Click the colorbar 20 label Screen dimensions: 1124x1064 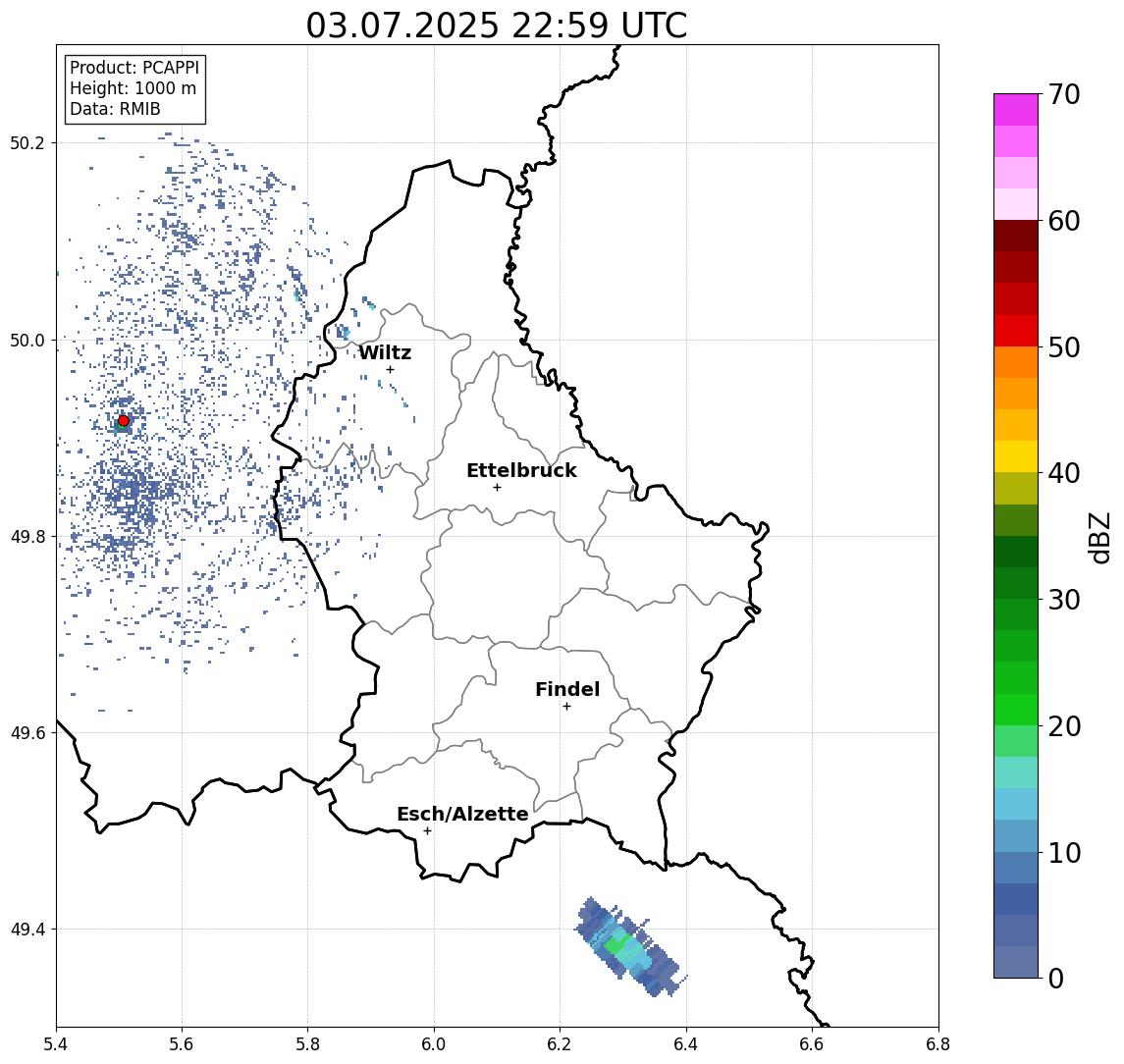[x=1064, y=725]
